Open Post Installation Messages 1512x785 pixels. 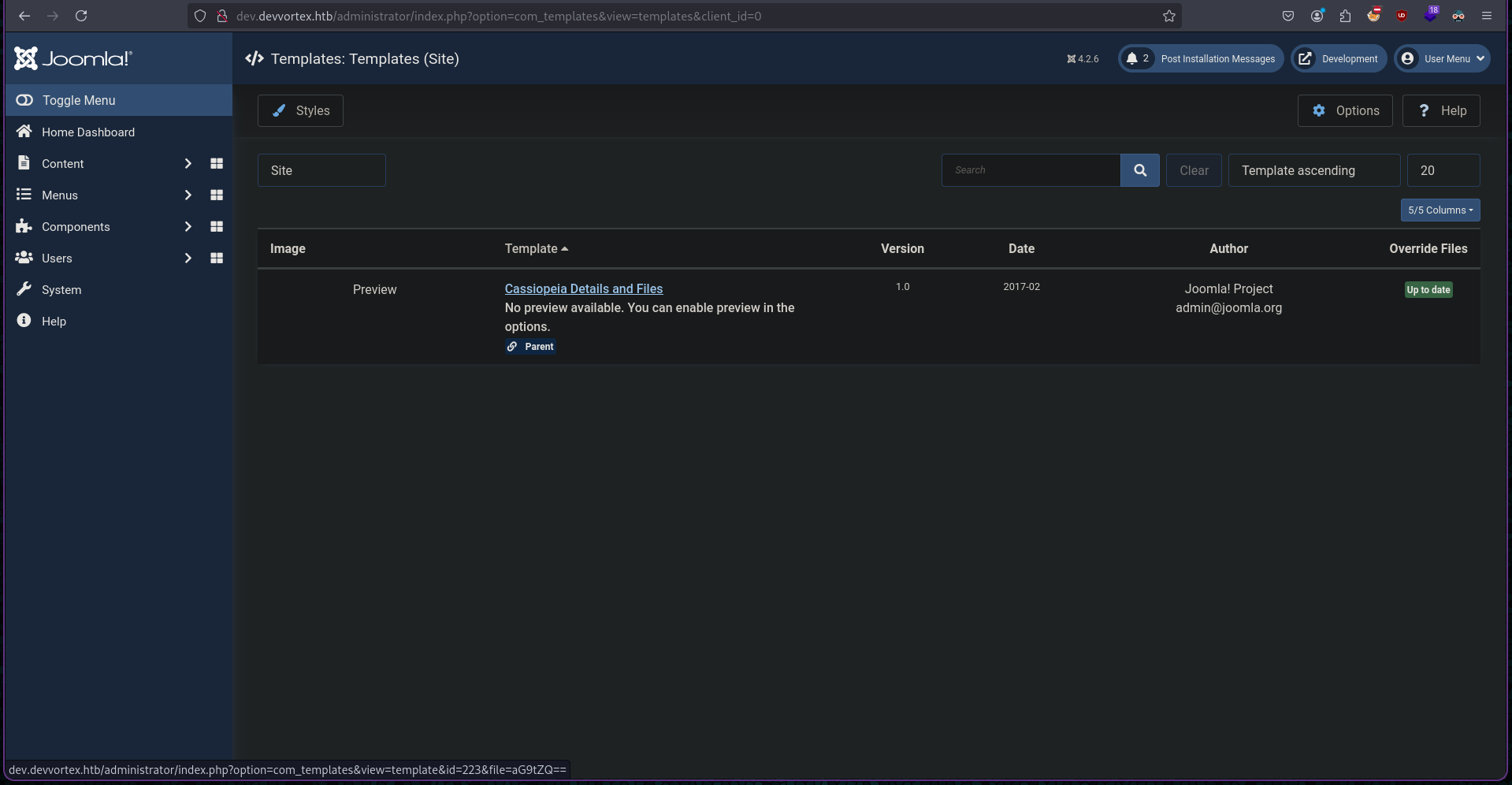pos(1202,58)
